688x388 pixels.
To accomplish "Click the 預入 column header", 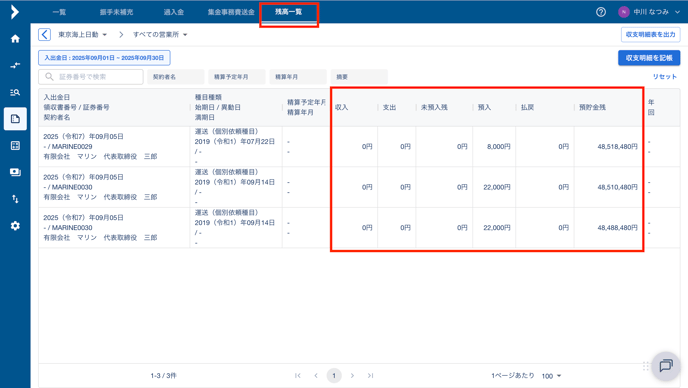I will [x=484, y=107].
